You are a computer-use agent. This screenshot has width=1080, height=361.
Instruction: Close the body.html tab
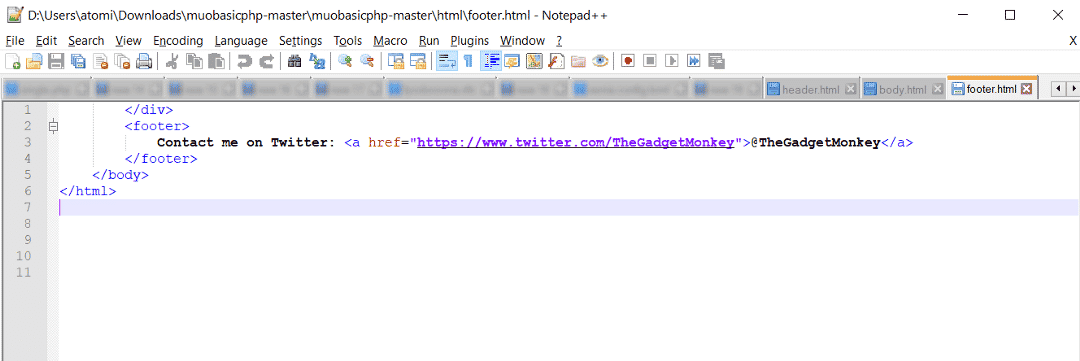click(937, 90)
